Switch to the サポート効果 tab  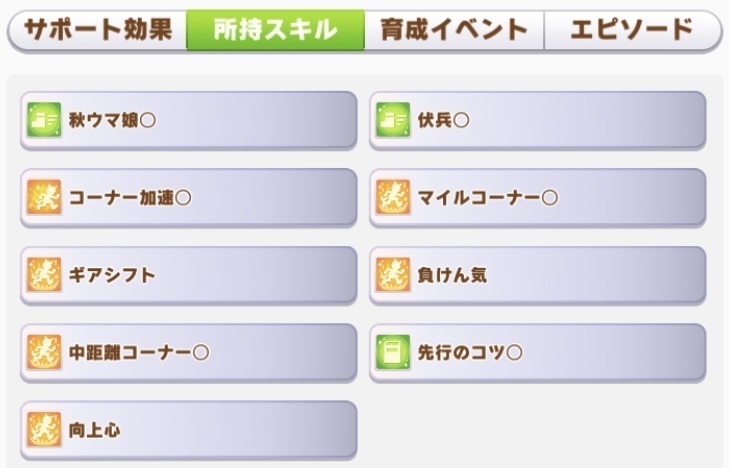coord(98,30)
